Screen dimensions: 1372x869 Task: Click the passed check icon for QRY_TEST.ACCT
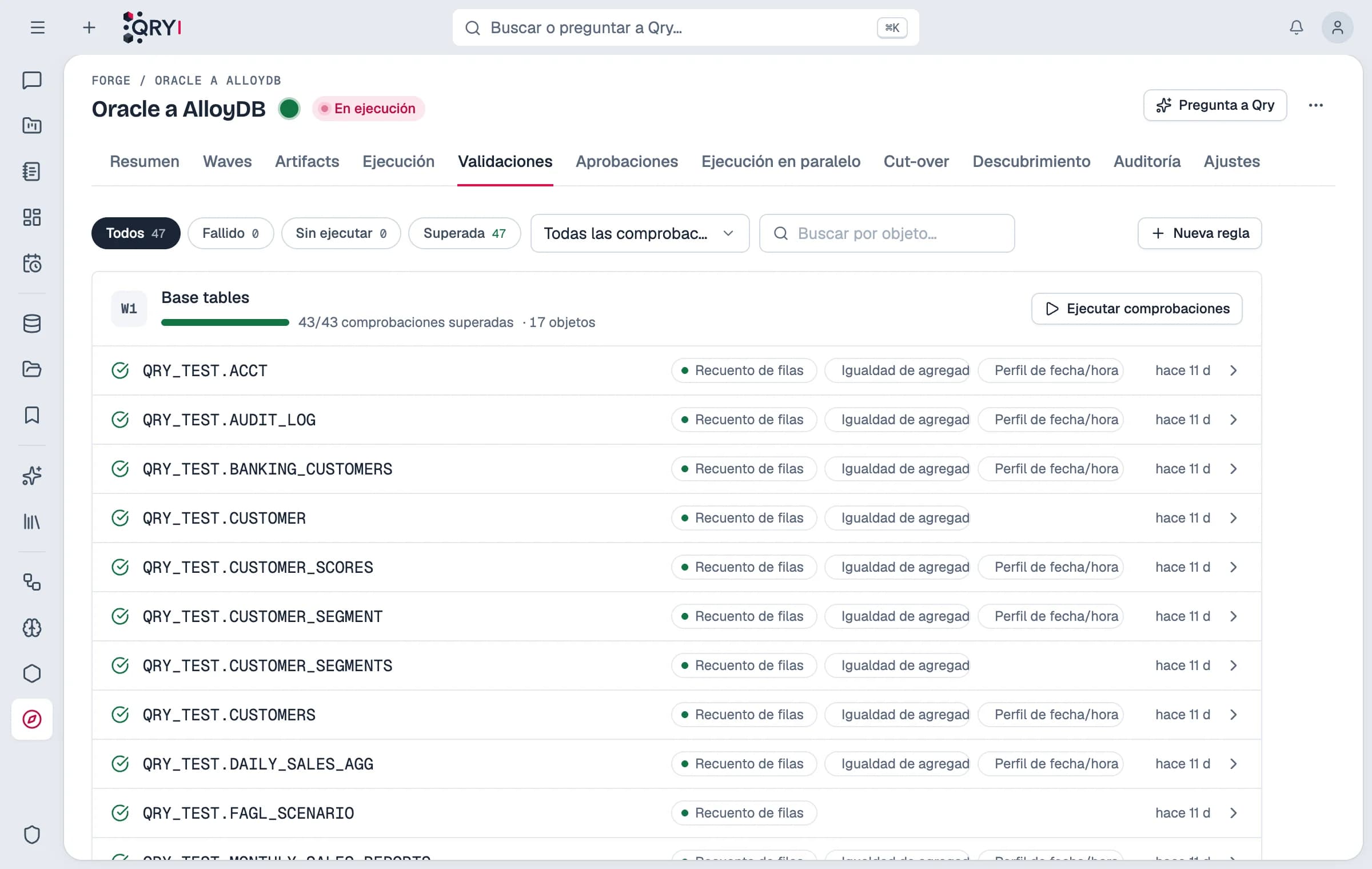(x=120, y=370)
